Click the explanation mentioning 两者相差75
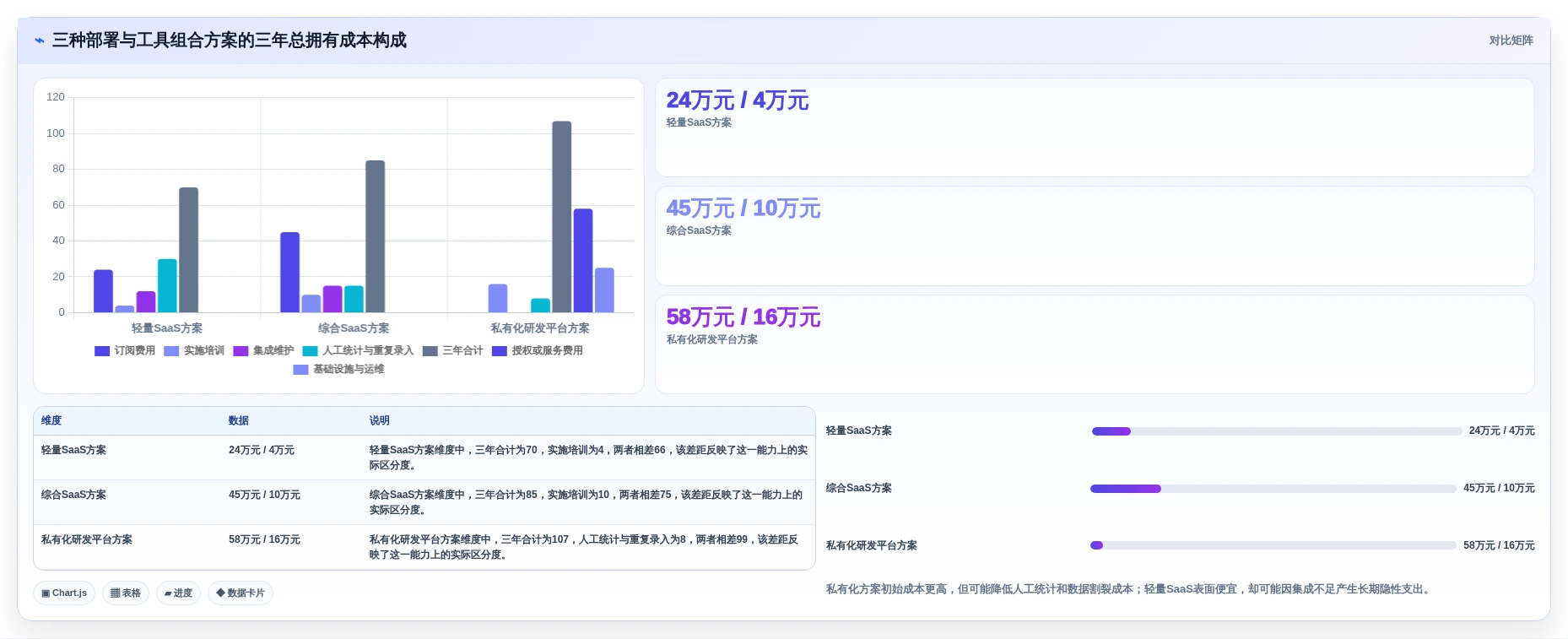 click(586, 502)
